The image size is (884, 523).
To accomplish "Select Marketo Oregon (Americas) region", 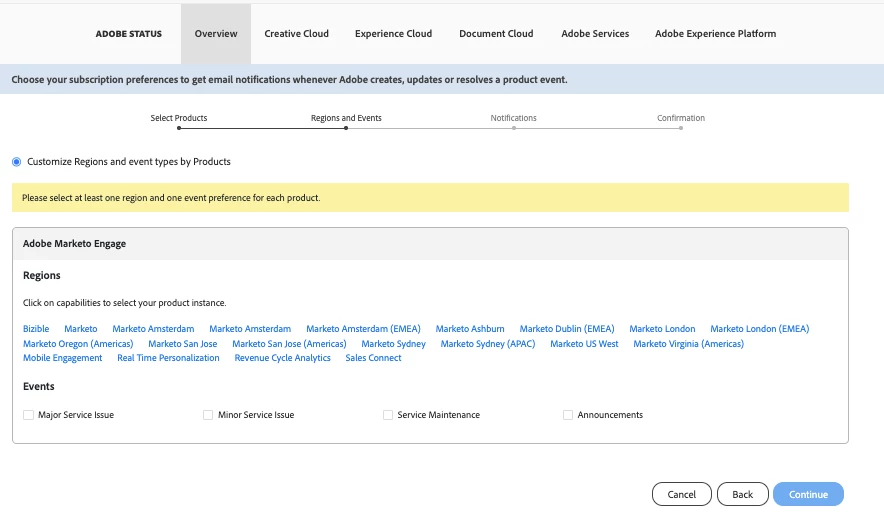I will point(78,344).
